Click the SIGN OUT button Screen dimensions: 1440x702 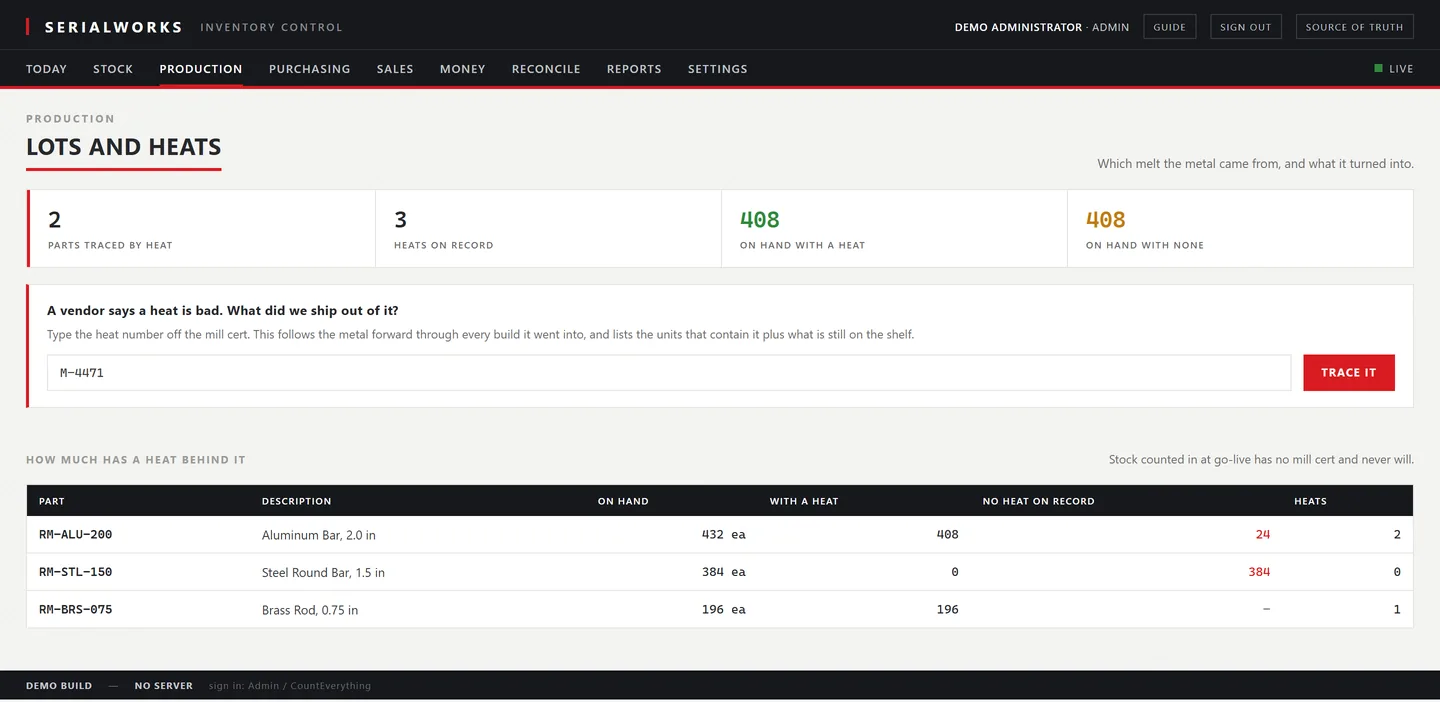coord(1246,27)
